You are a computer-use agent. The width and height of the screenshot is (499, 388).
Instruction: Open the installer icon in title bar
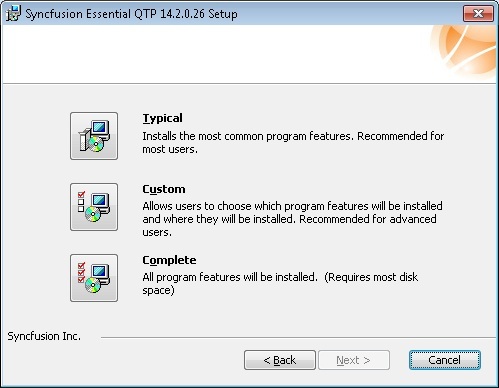[13, 14]
